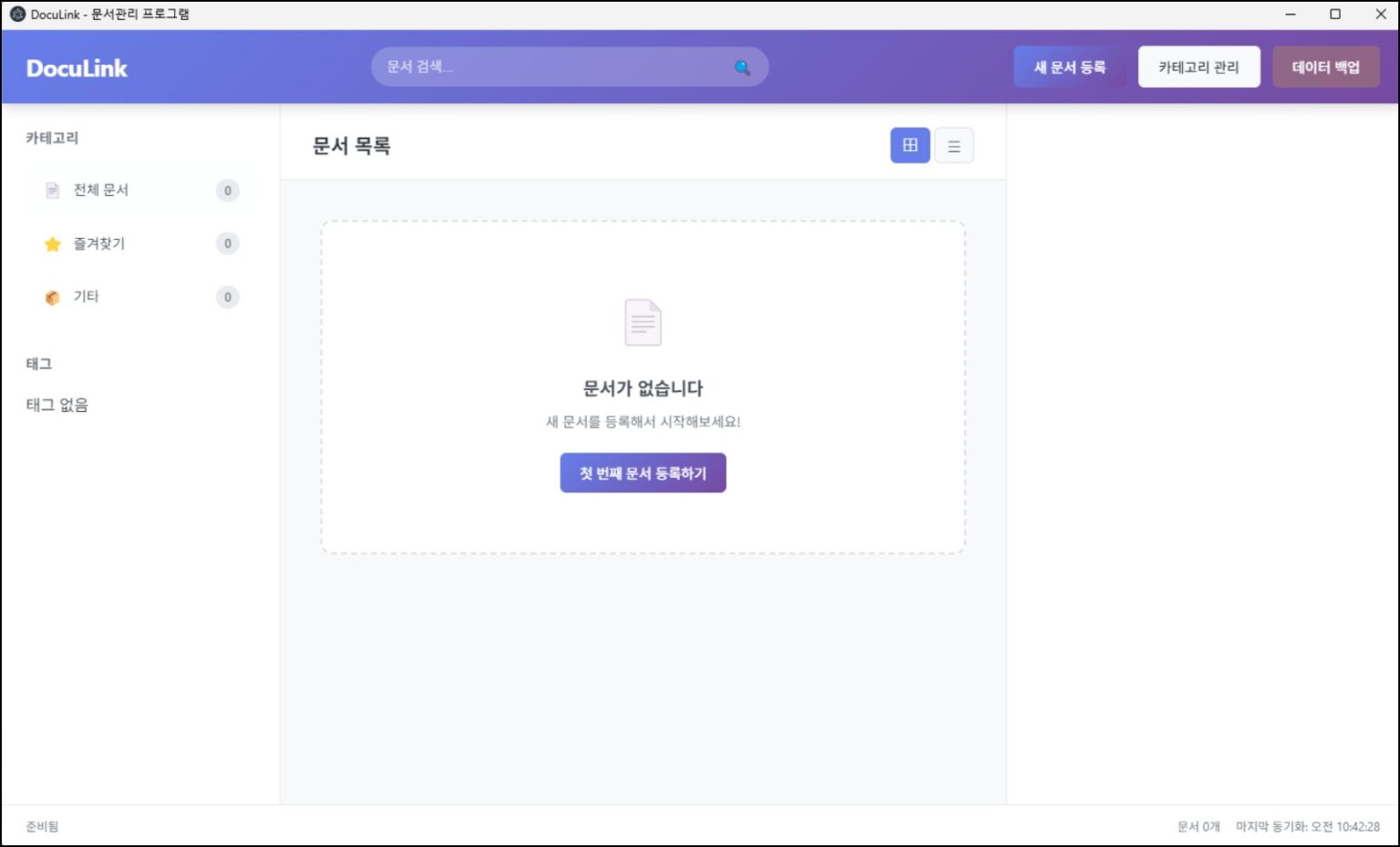Click the 새 문서 등록 button
Viewport: 1400px width, 847px height.
[x=1069, y=67]
